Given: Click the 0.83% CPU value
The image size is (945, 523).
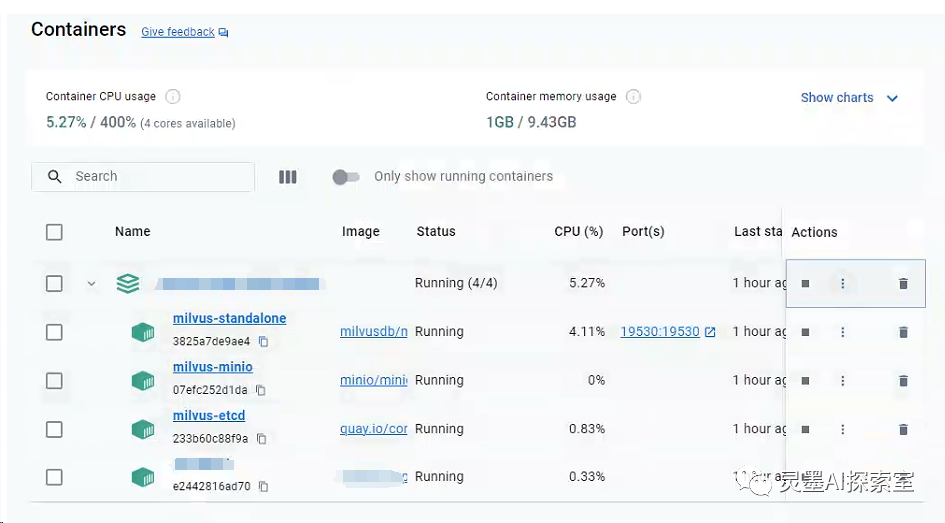Looking at the screenshot, I should click(x=587, y=429).
